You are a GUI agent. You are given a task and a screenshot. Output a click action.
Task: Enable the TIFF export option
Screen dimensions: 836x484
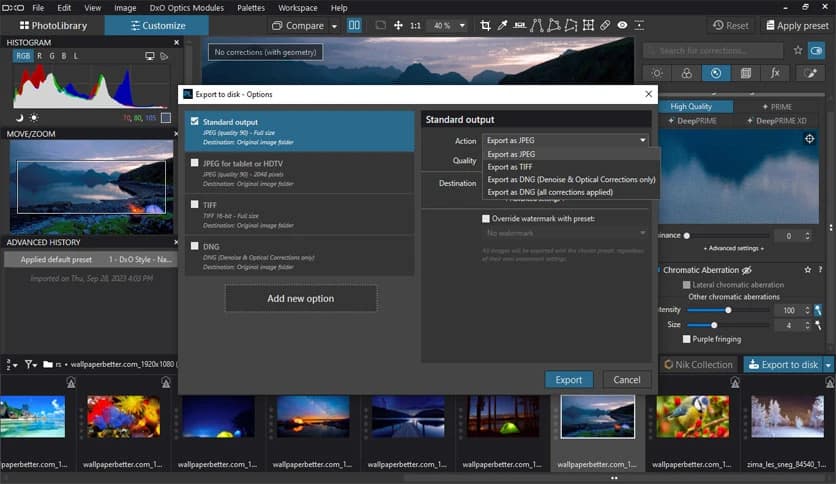195,205
